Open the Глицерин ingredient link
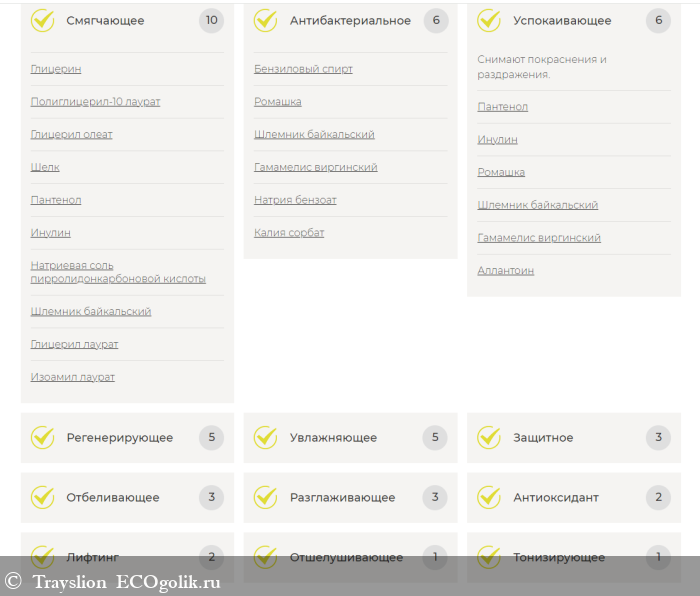This screenshot has height=596, width=700. tap(56, 69)
